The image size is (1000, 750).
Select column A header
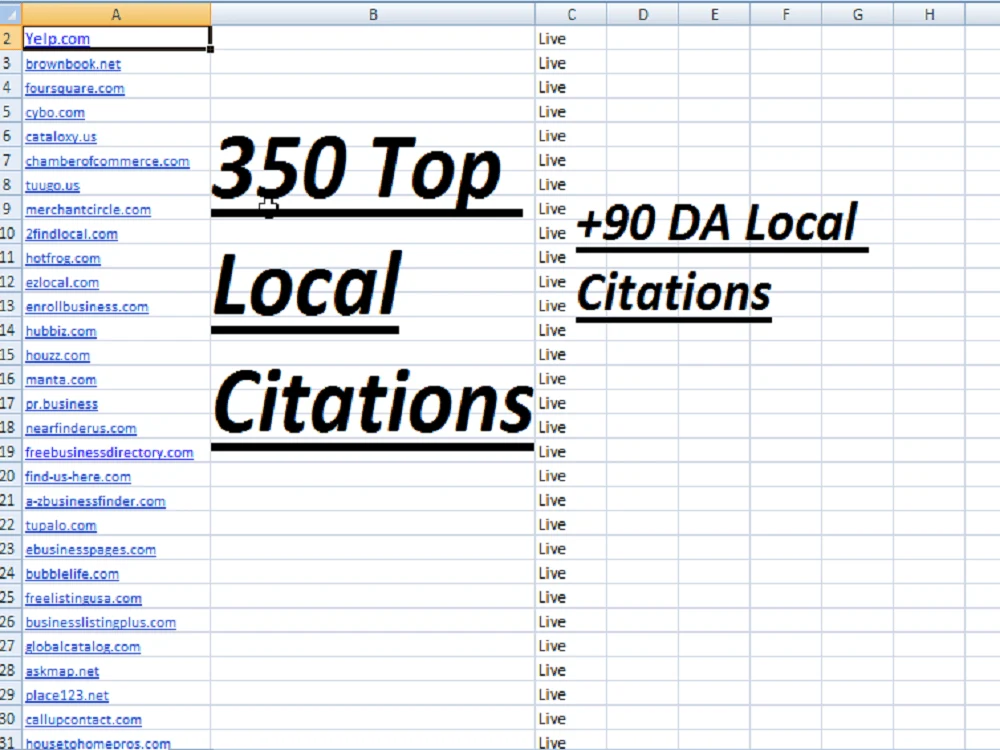(116, 14)
